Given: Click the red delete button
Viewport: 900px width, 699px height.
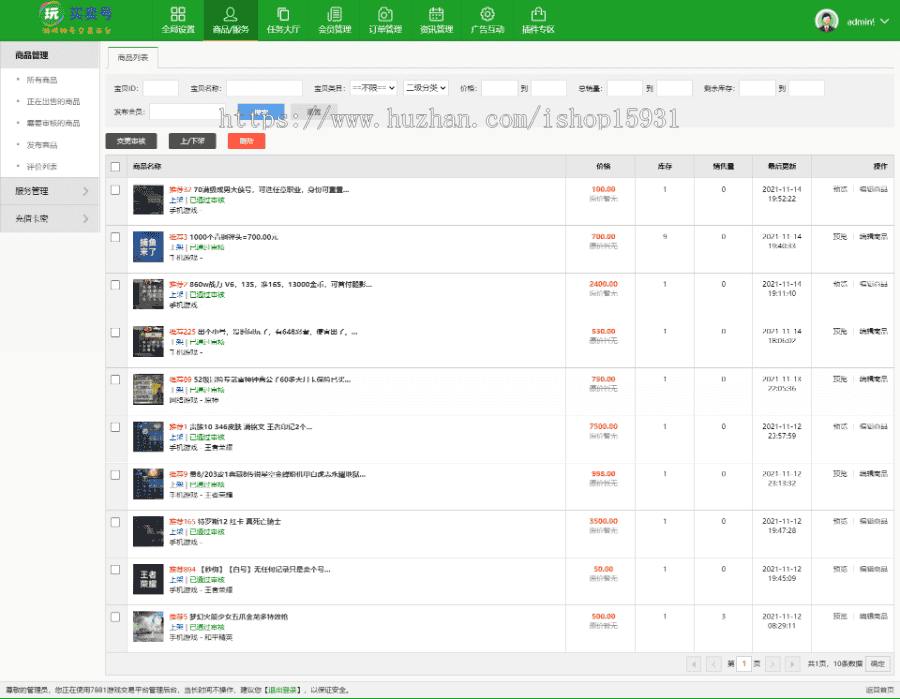Looking at the screenshot, I should click(x=246, y=141).
